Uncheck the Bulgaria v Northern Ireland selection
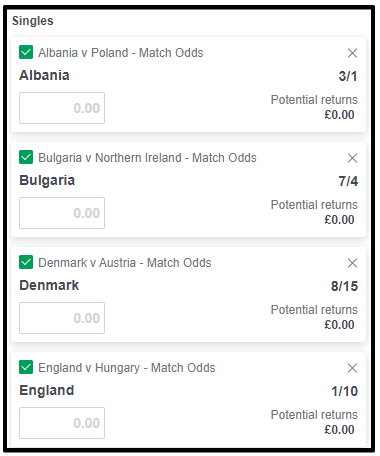Screen dimensions: 380x456 [x=26, y=157]
